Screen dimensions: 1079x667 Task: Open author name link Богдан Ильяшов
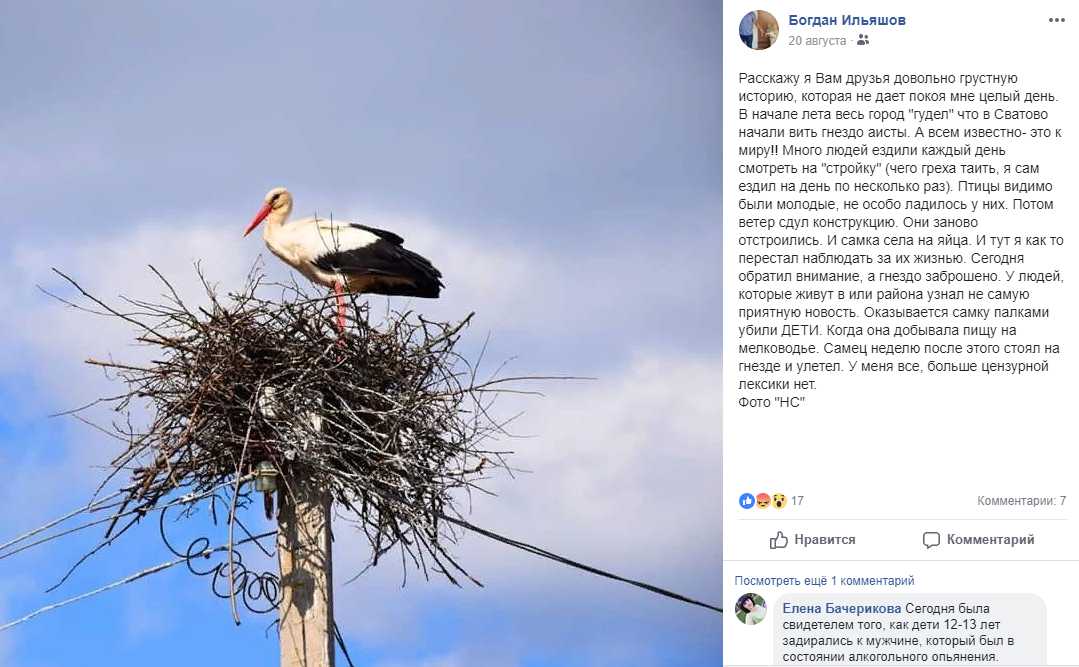pyautogui.click(x=846, y=21)
